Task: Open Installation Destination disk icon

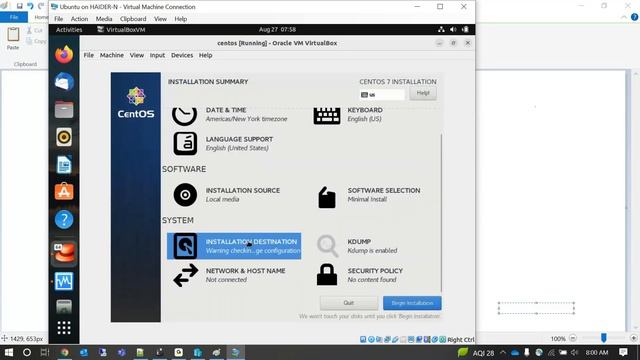Action: 185,246
